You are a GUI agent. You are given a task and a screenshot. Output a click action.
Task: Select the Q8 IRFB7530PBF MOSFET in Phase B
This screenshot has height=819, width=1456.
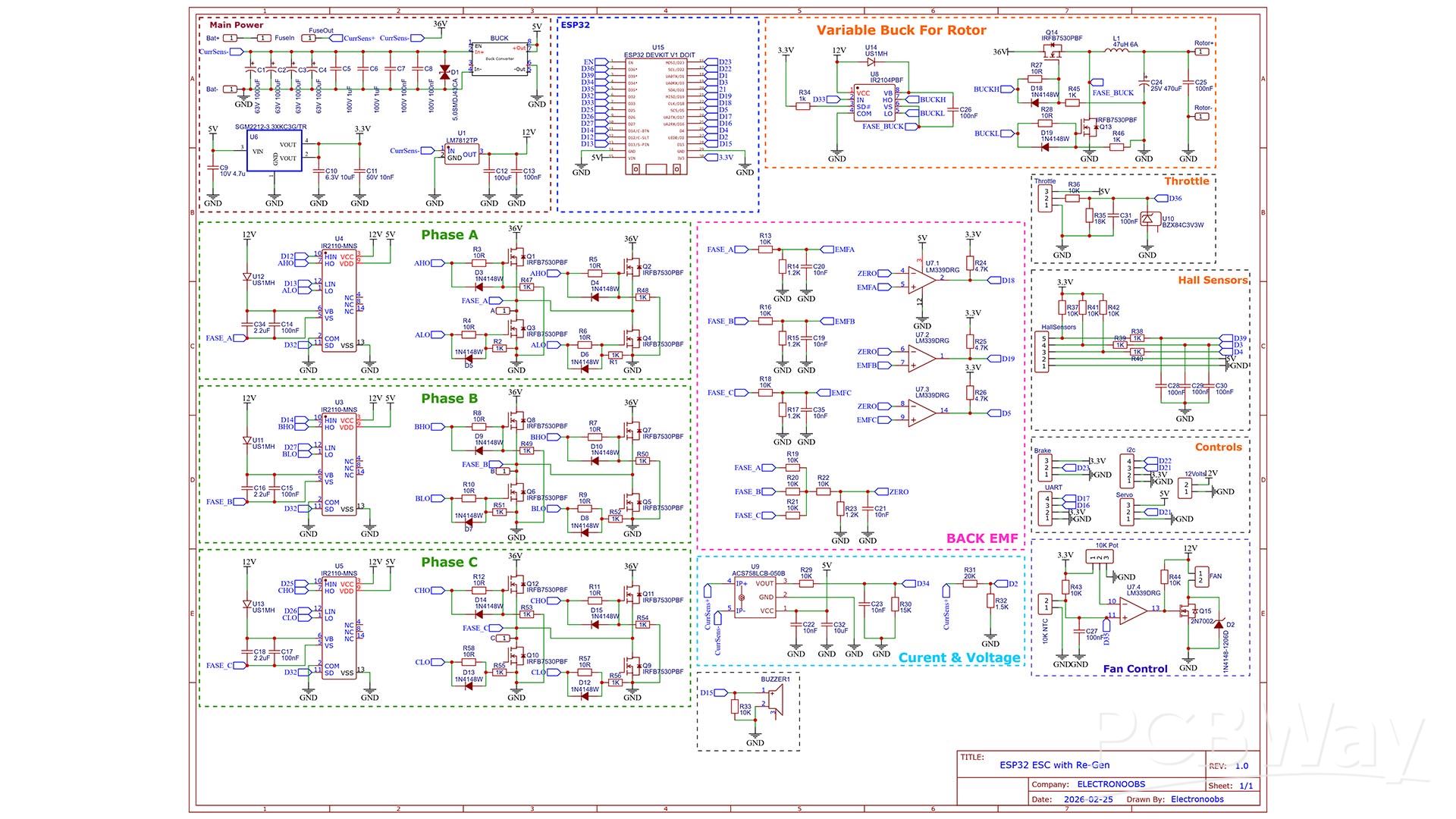tap(516, 422)
